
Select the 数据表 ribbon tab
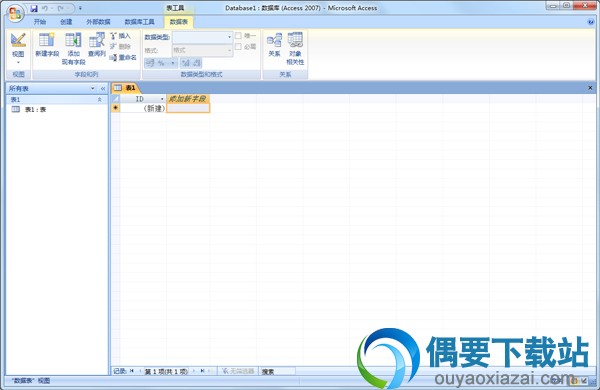[x=179, y=22]
